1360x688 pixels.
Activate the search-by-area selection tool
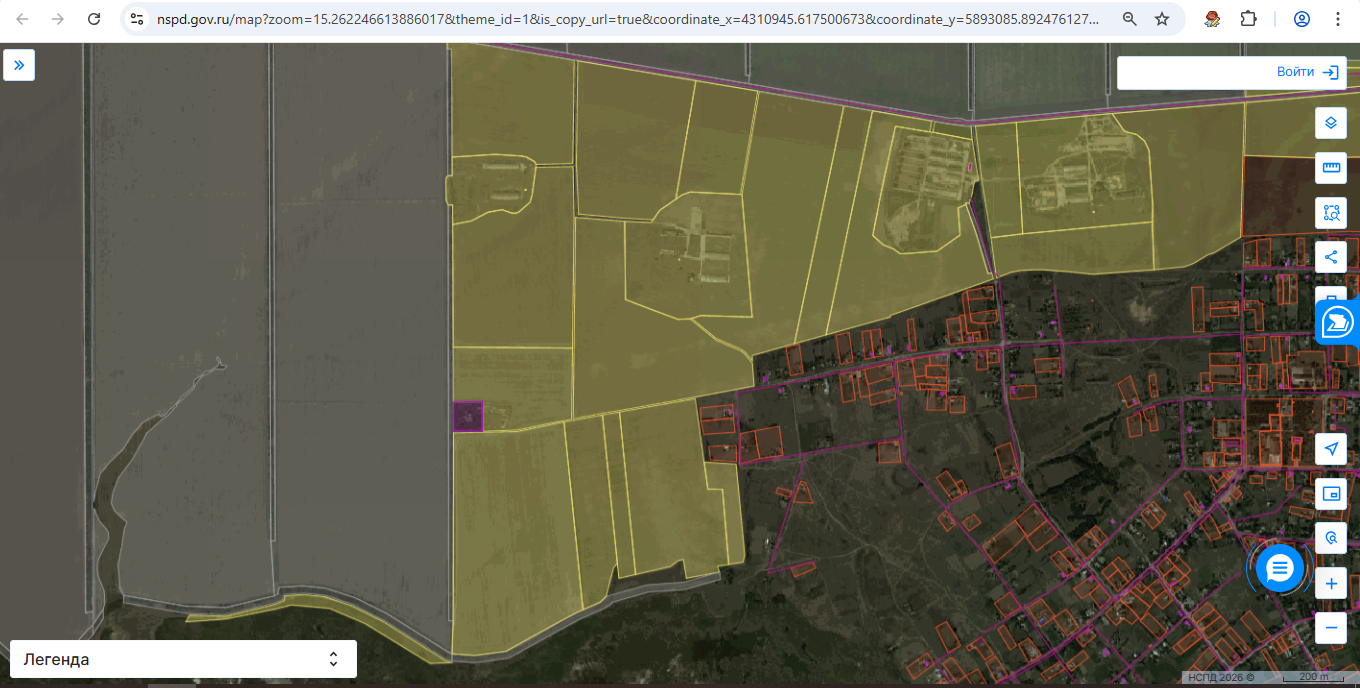pos(1331,212)
